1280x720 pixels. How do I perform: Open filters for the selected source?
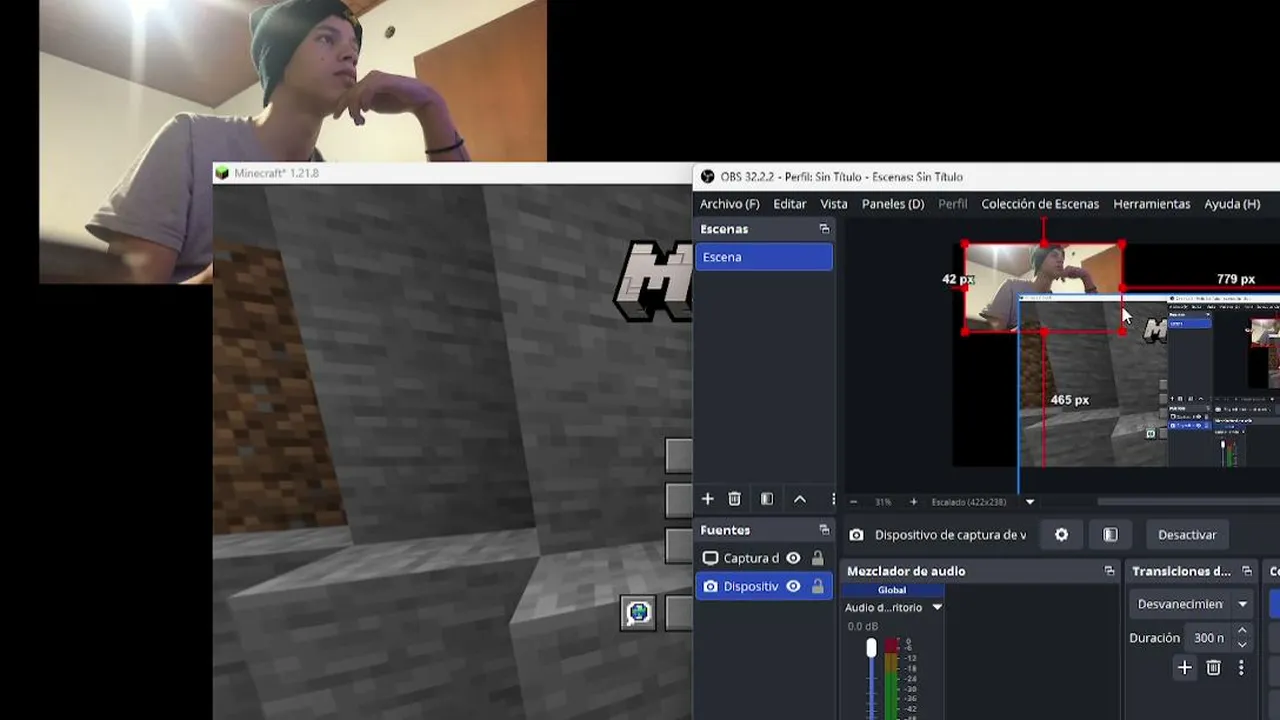pyautogui.click(x=1110, y=535)
